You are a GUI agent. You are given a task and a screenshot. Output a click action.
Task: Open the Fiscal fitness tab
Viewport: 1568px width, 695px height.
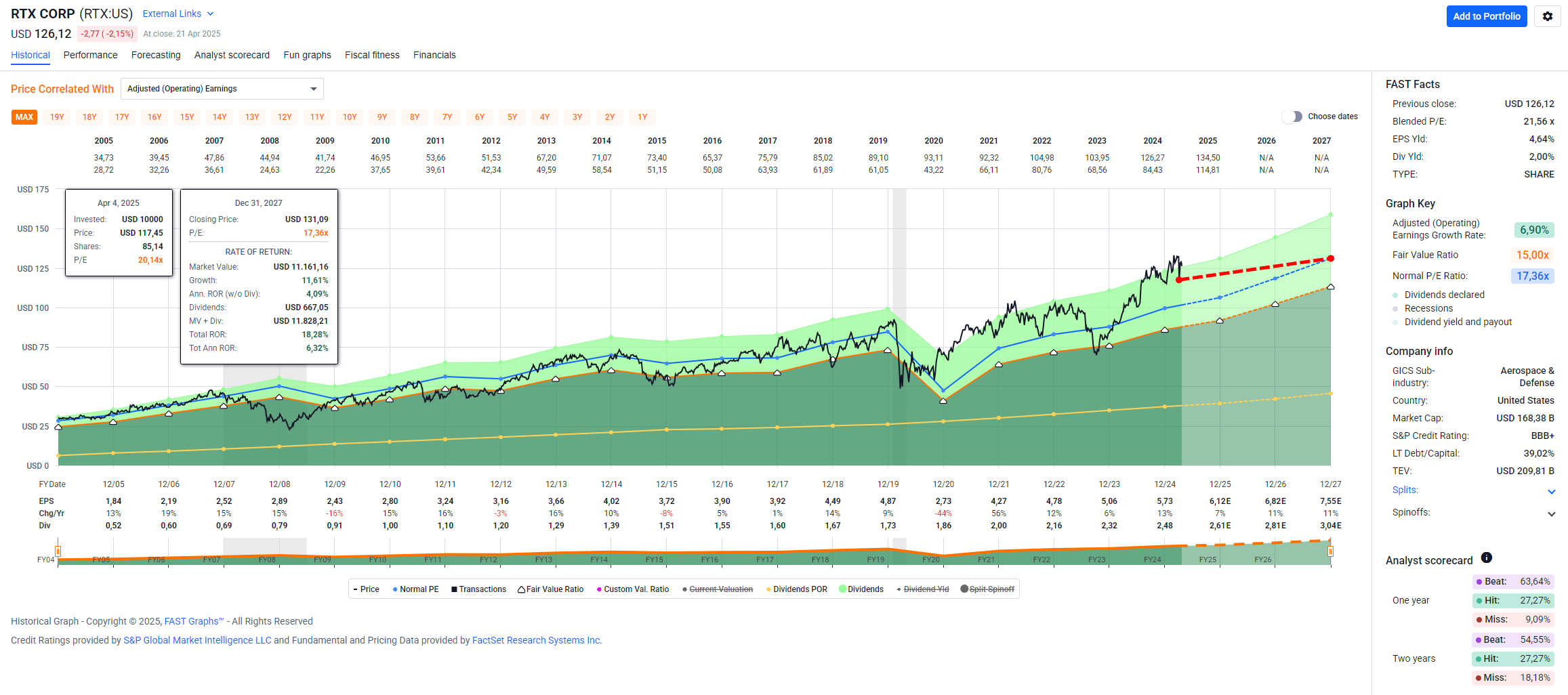coord(372,55)
